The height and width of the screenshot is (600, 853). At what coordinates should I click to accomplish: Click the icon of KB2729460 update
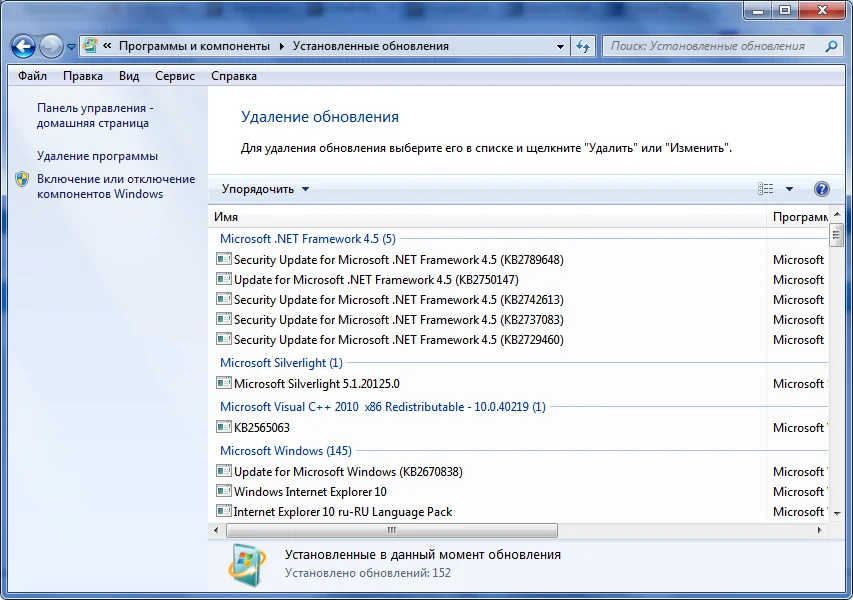(224, 339)
